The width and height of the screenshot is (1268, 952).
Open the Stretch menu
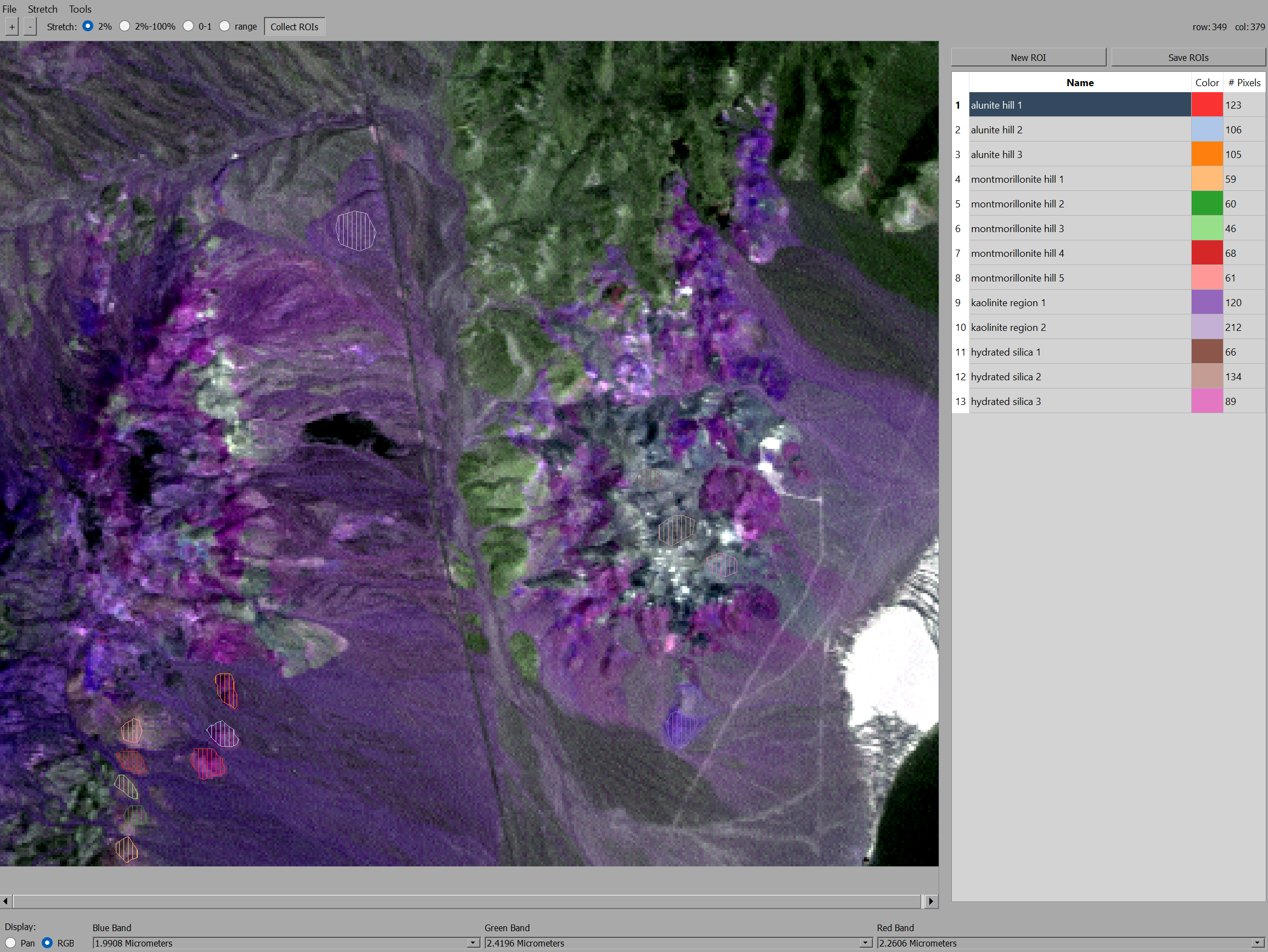tap(42, 9)
